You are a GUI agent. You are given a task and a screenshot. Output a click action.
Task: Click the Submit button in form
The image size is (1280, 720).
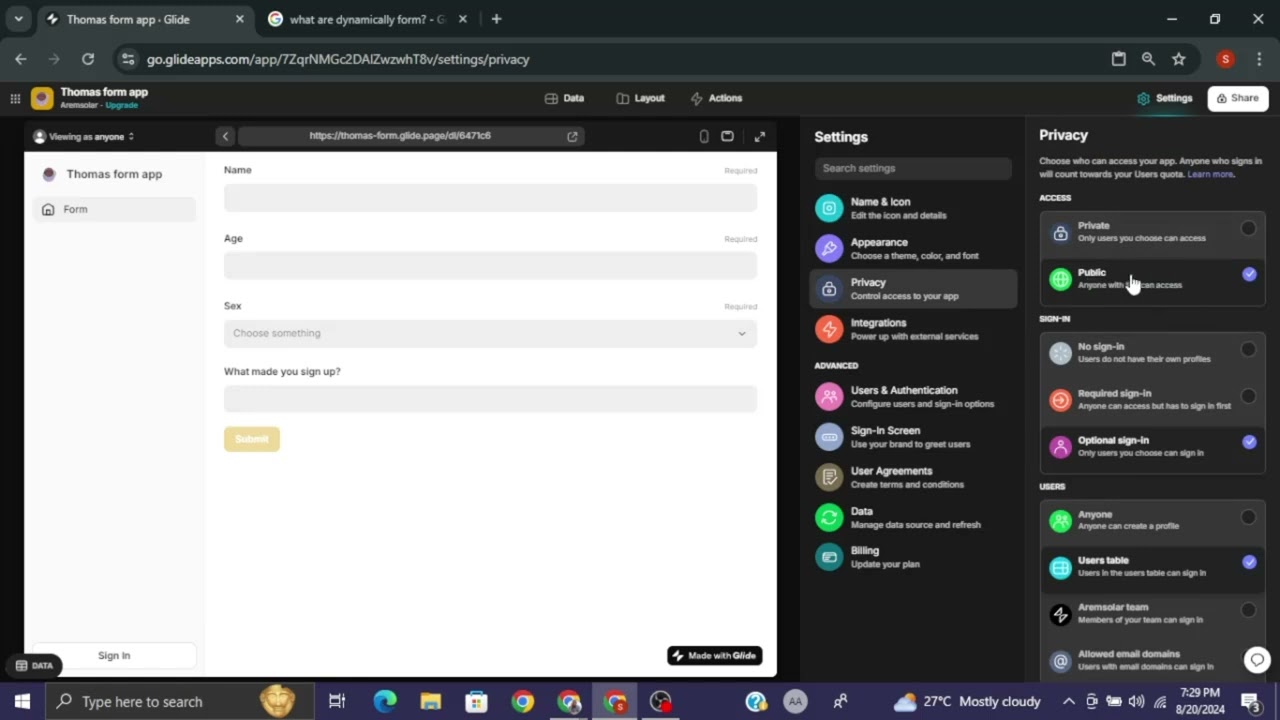pyautogui.click(x=252, y=439)
